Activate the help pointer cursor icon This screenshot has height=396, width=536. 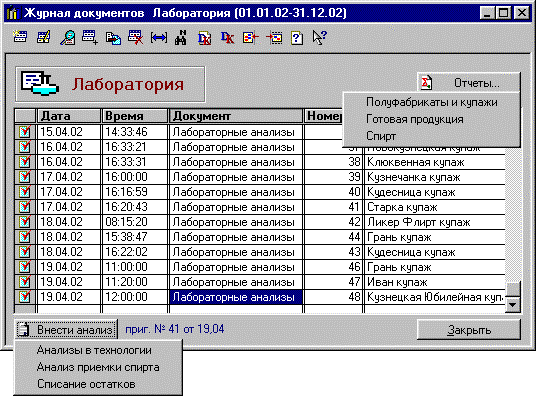[320, 37]
